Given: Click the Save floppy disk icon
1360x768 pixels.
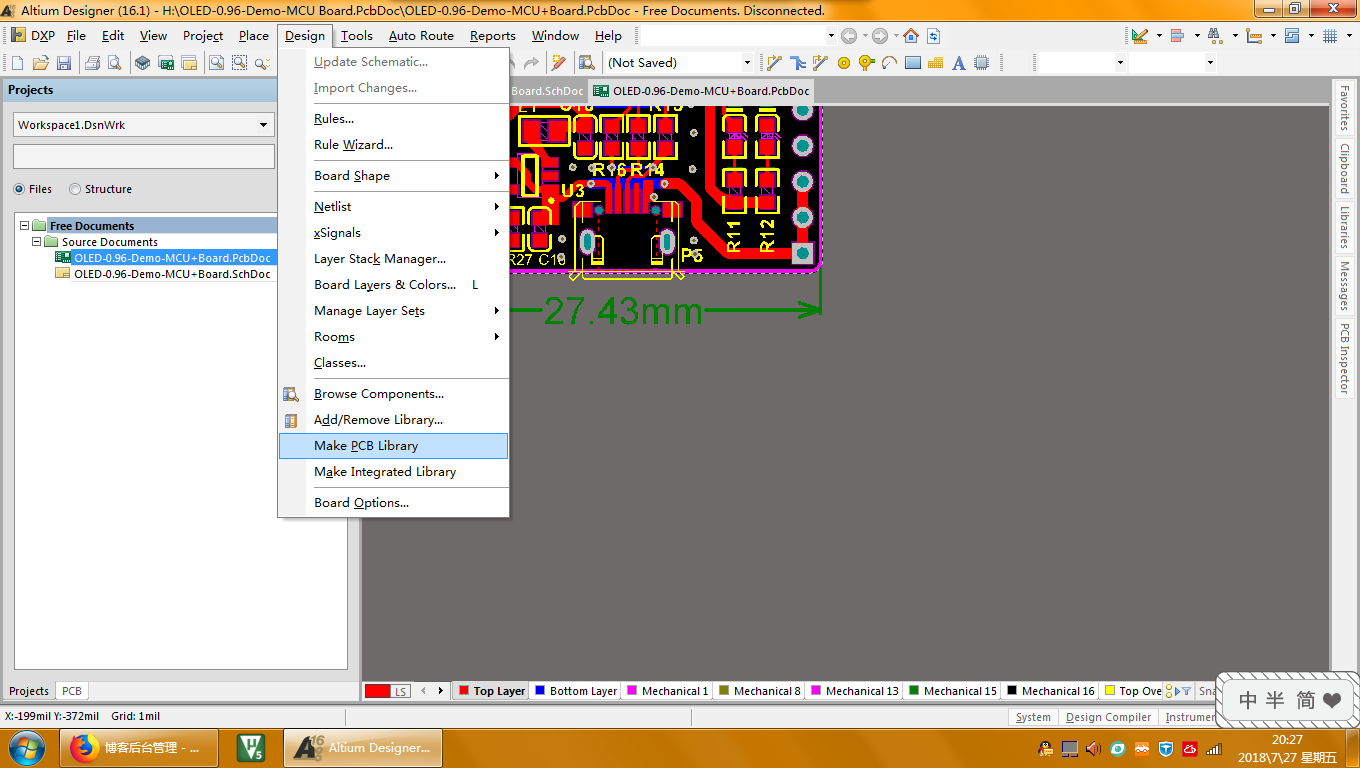Looking at the screenshot, I should tap(63, 63).
